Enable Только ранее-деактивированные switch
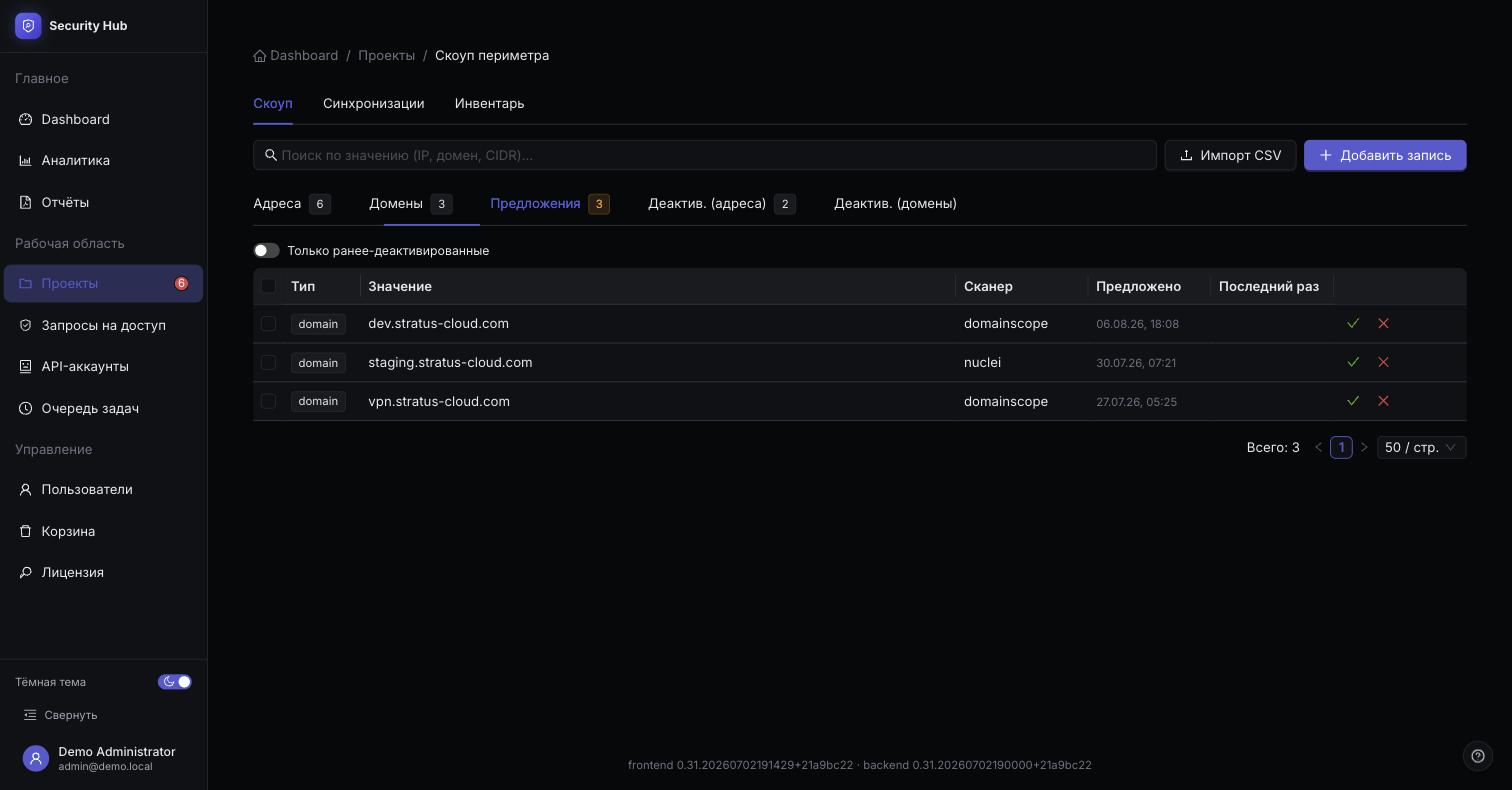Image resolution: width=1512 pixels, height=790 pixels. [266, 250]
